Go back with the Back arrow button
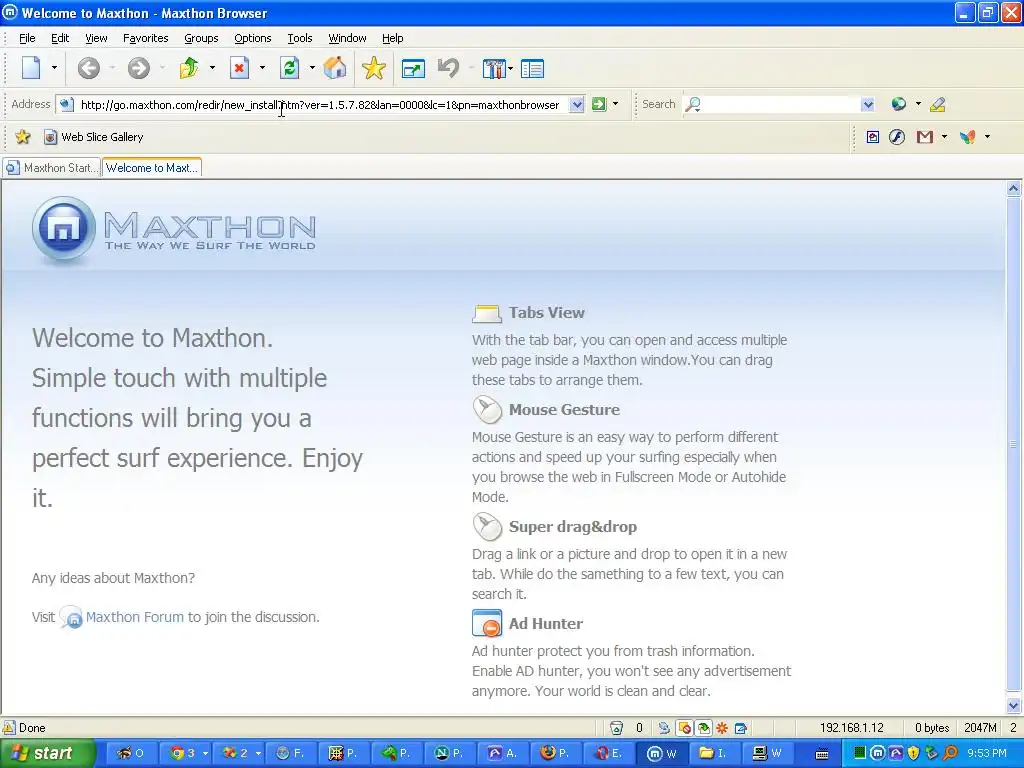 coord(88,68)
